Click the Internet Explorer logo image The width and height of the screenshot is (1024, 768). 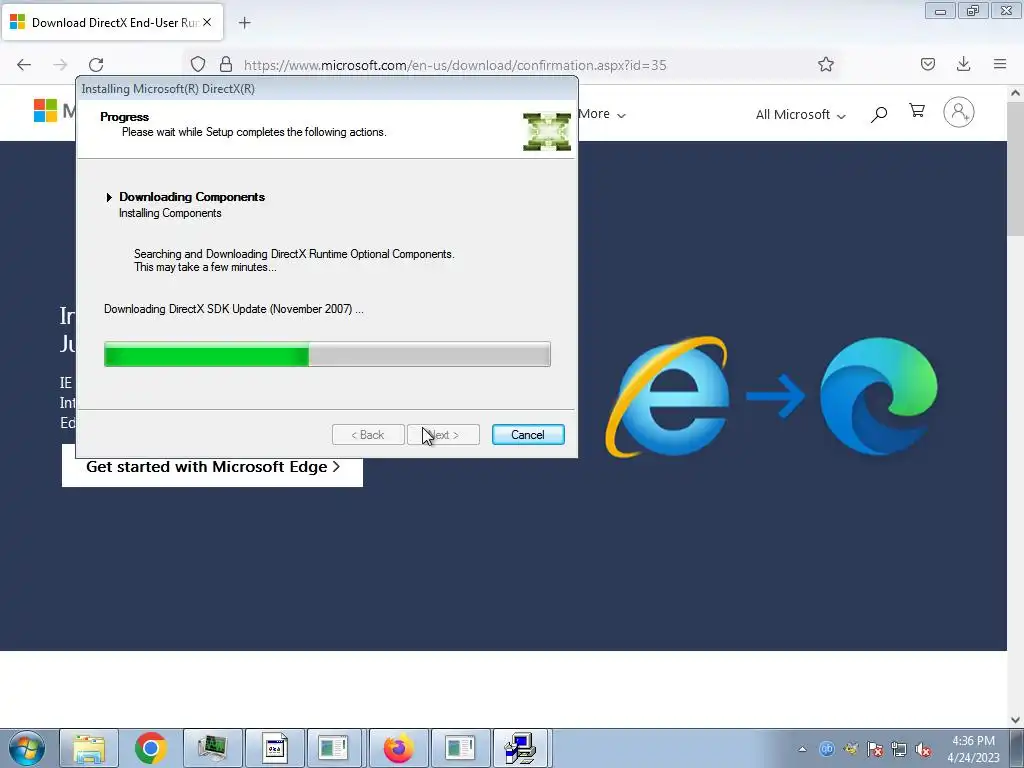(667, 396)
